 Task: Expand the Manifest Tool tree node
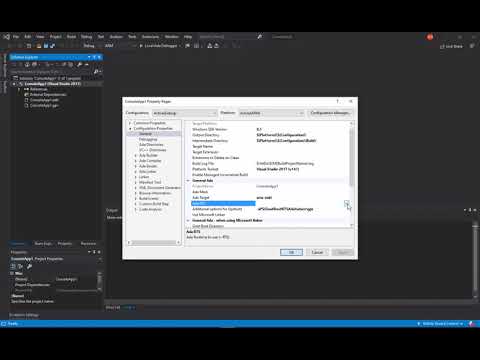pos(136,182)
